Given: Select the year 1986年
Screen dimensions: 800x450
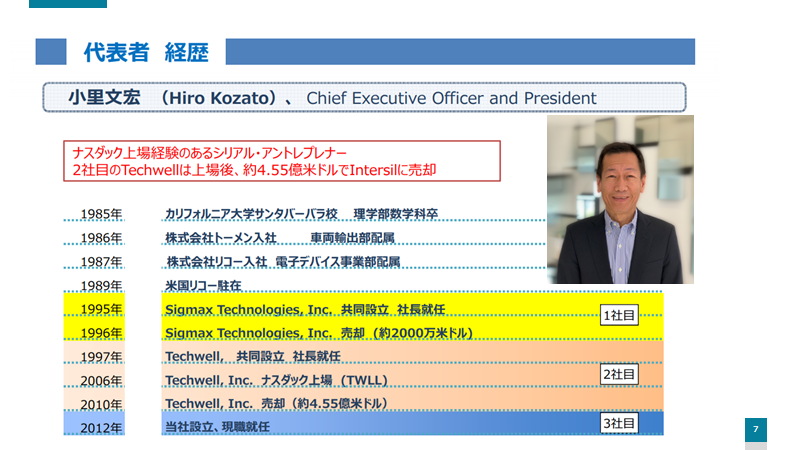Looking at the screenshot, I should [x=101, y=238].
